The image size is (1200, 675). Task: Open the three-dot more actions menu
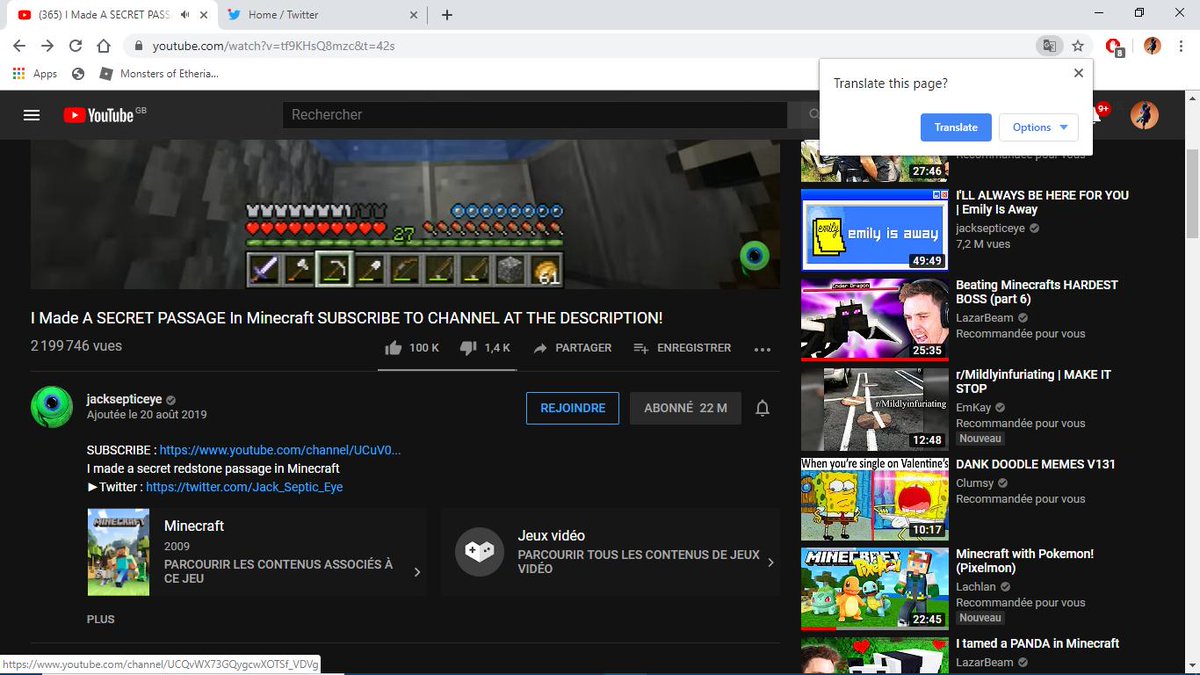point(762,349)
